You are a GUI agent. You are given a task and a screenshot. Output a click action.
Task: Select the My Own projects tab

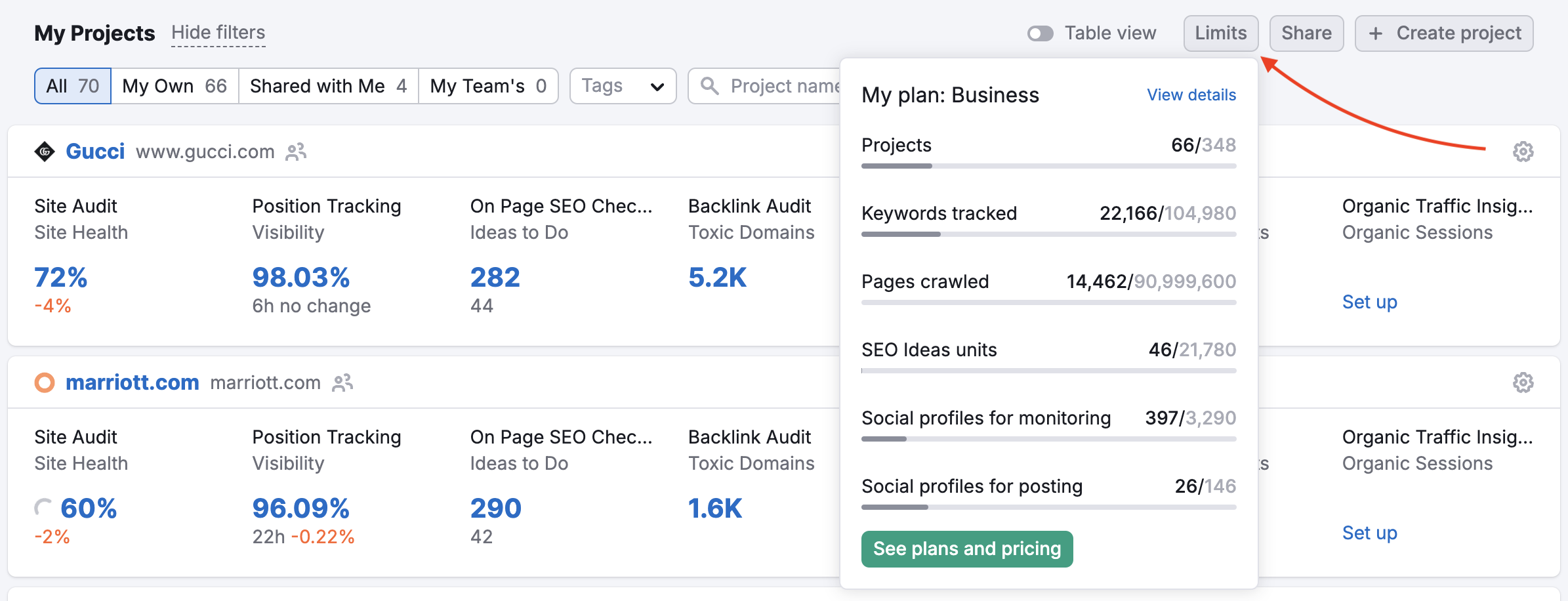175,86
